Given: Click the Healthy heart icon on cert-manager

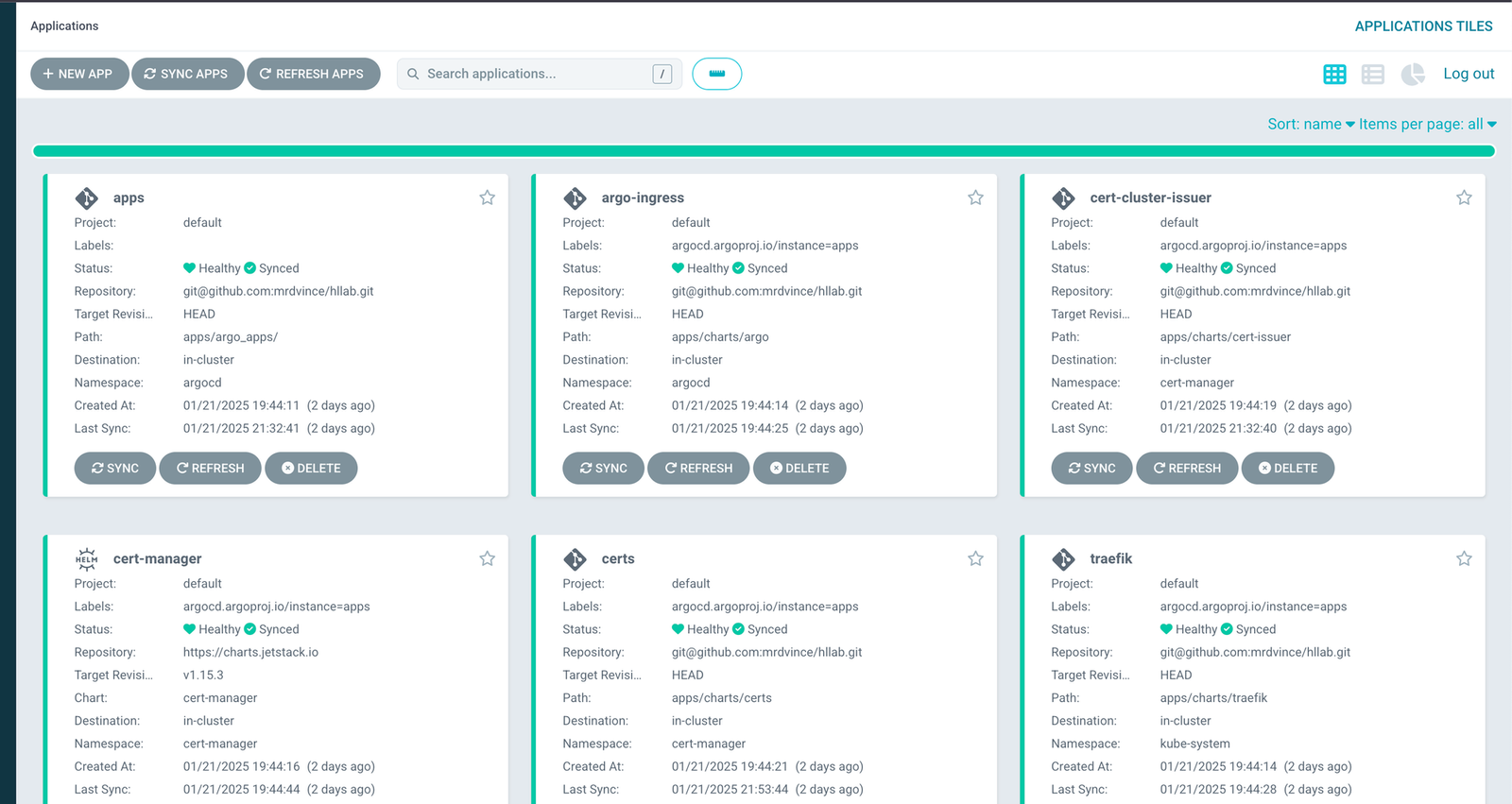Looking at the screenshot, I should 189,629.
